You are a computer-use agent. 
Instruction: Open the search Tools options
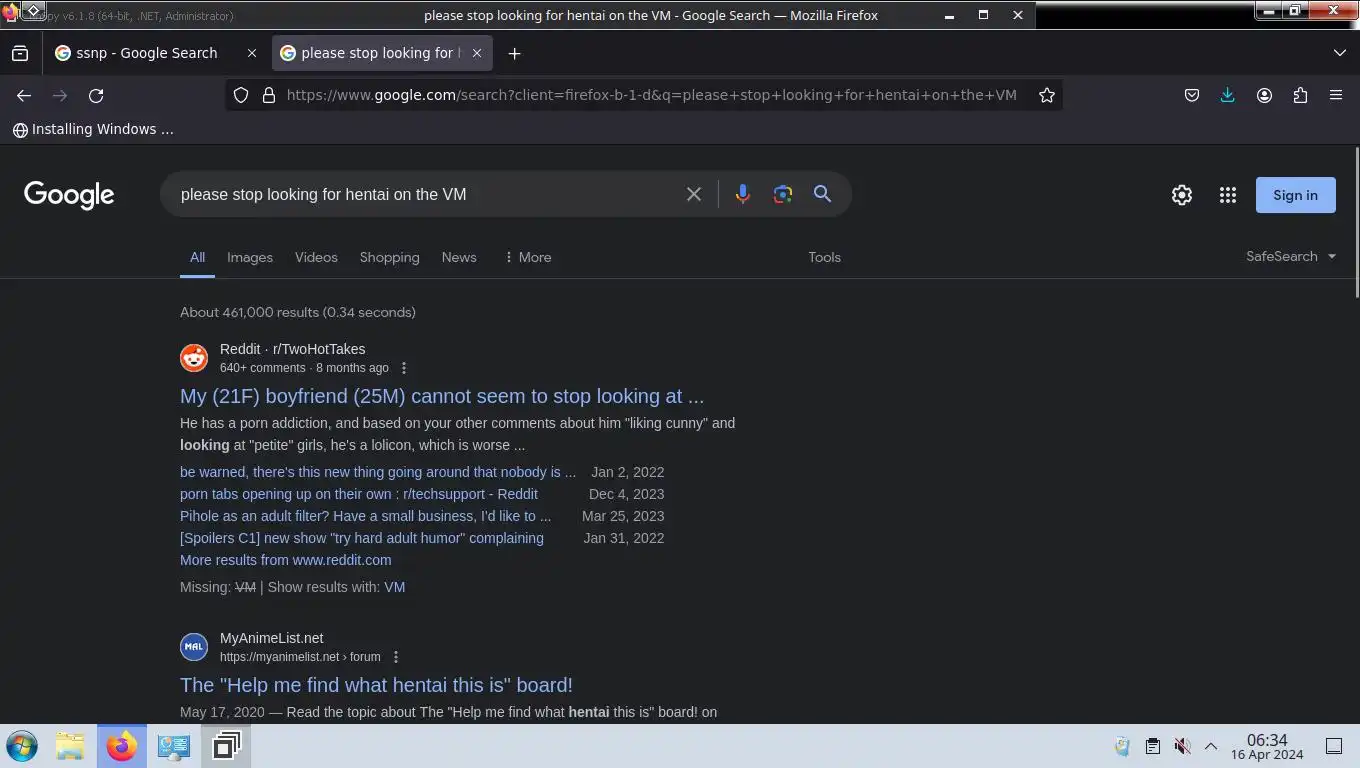pos(824,257)
